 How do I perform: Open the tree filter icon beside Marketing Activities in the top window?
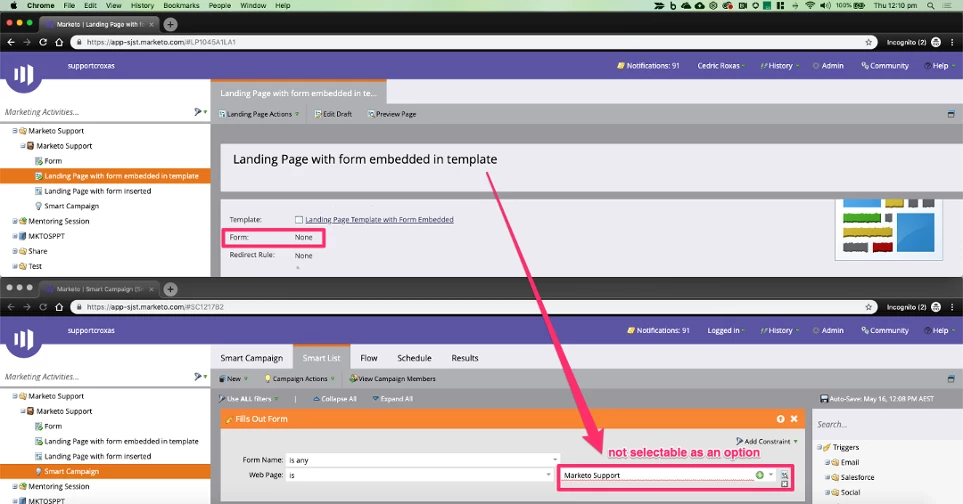[x=200, y=112]
